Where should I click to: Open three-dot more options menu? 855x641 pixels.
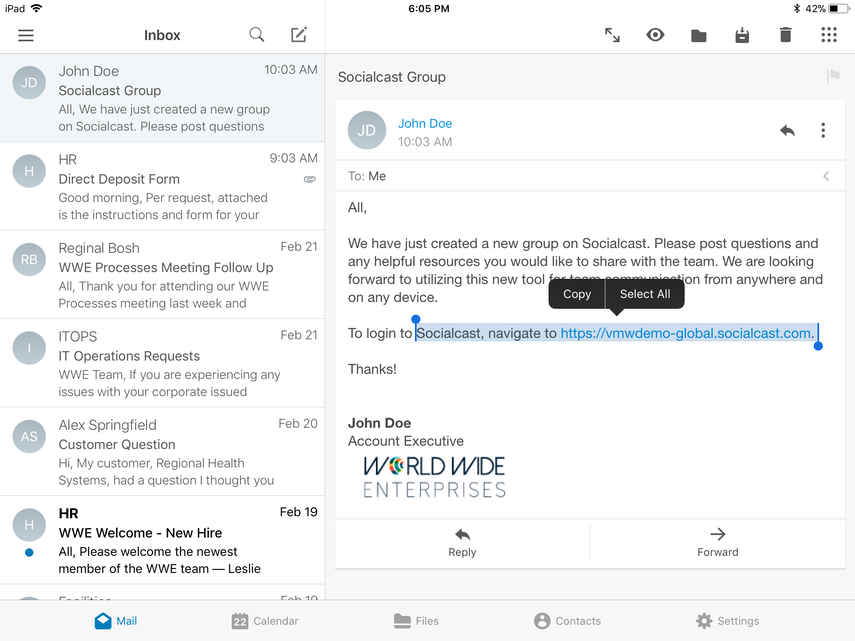click(823, 131)
